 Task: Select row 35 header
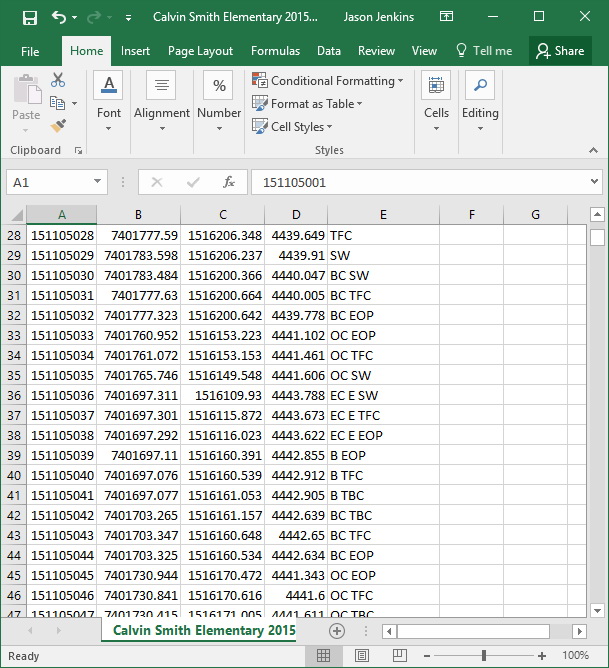14,375
